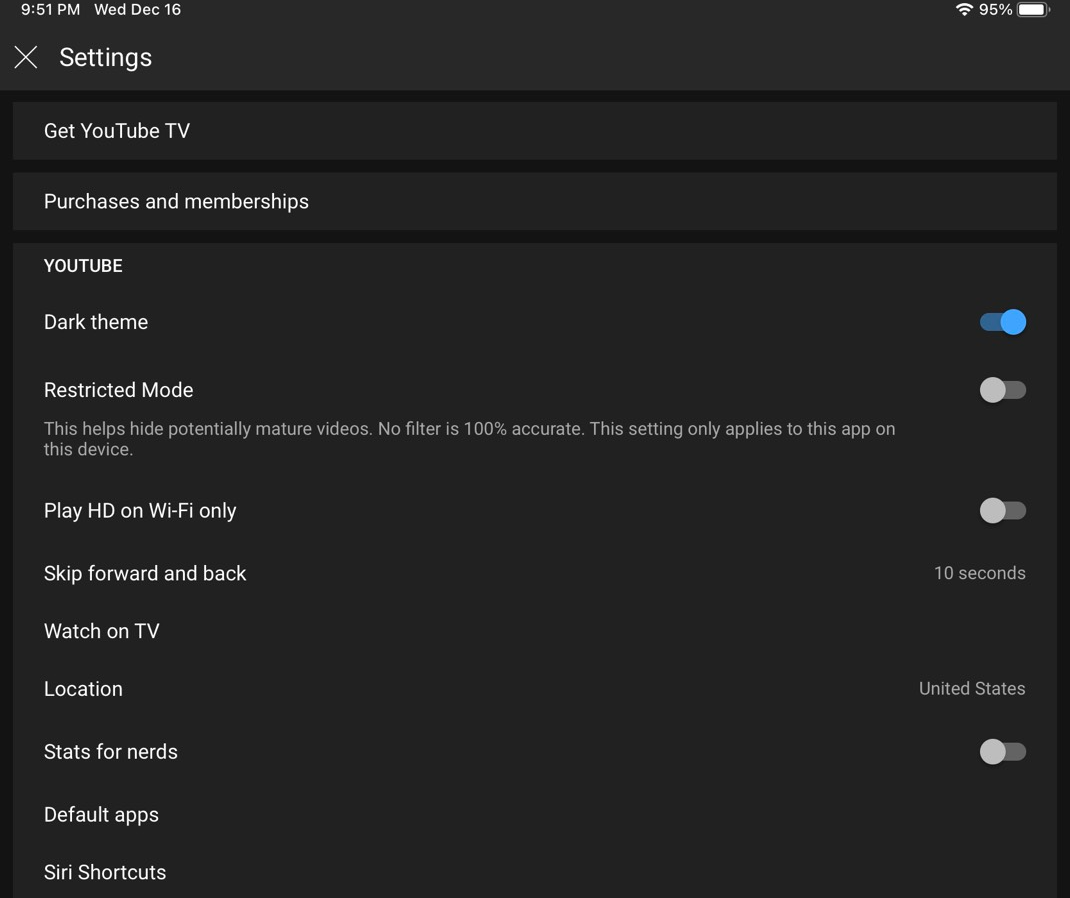1070x898 pixels.
Task: Click the battery indicator icon
Action: pos(1031,9)
